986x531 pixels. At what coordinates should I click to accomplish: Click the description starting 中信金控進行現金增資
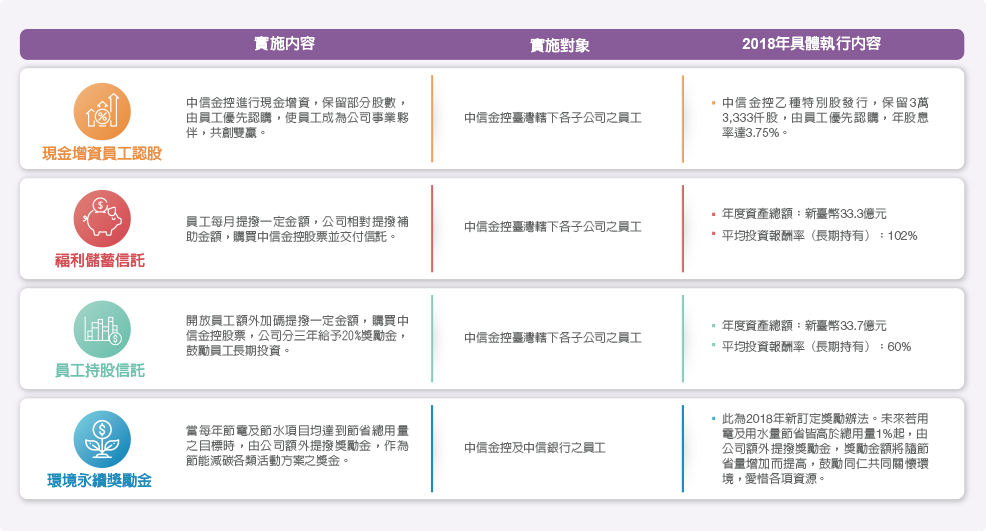[297, 118]
